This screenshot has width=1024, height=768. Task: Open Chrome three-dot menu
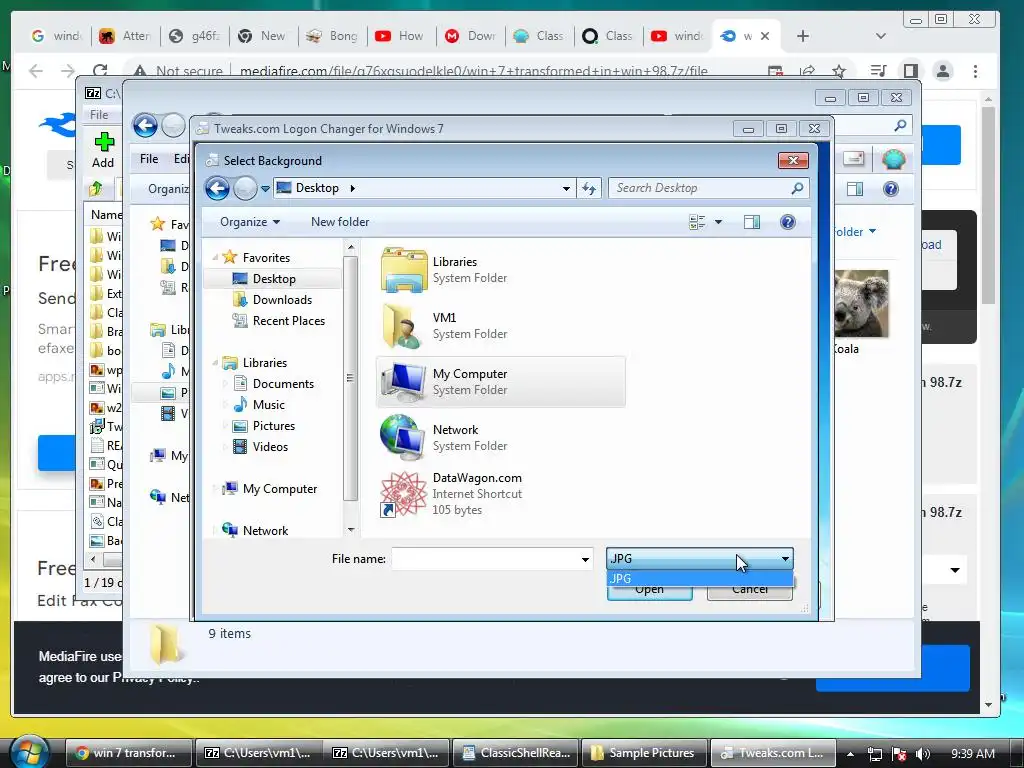[x=975, y=71]
